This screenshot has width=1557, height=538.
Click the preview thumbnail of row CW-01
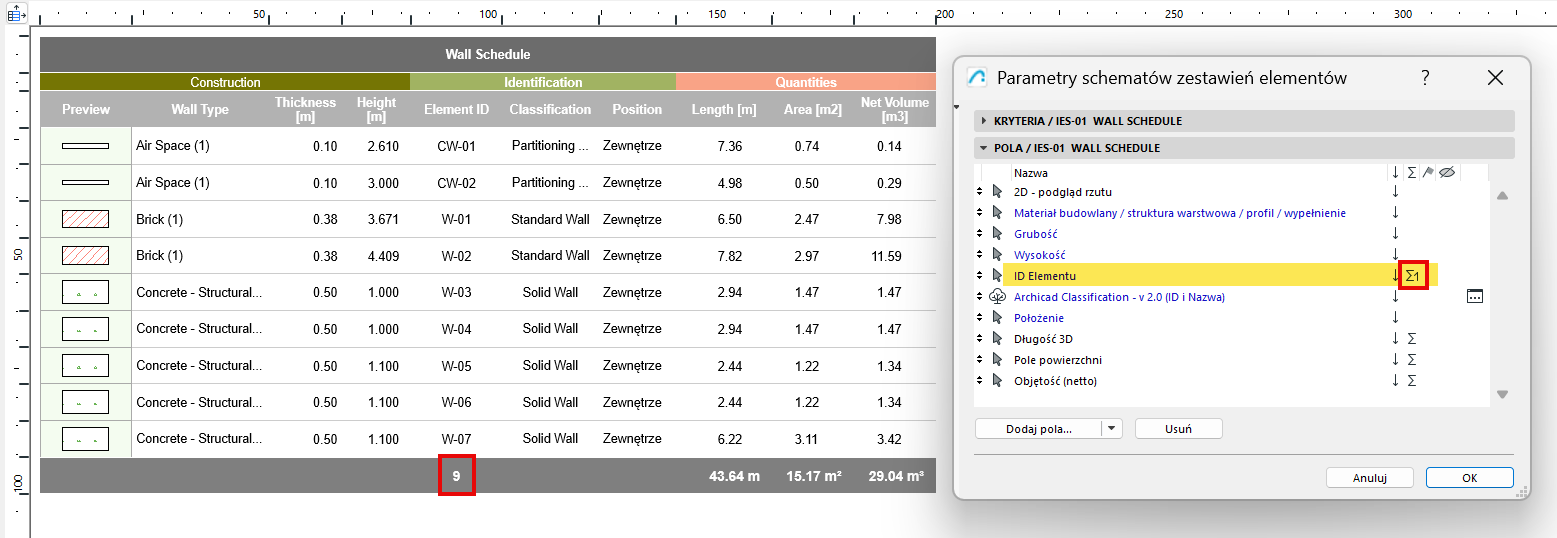tap(86, 146)
